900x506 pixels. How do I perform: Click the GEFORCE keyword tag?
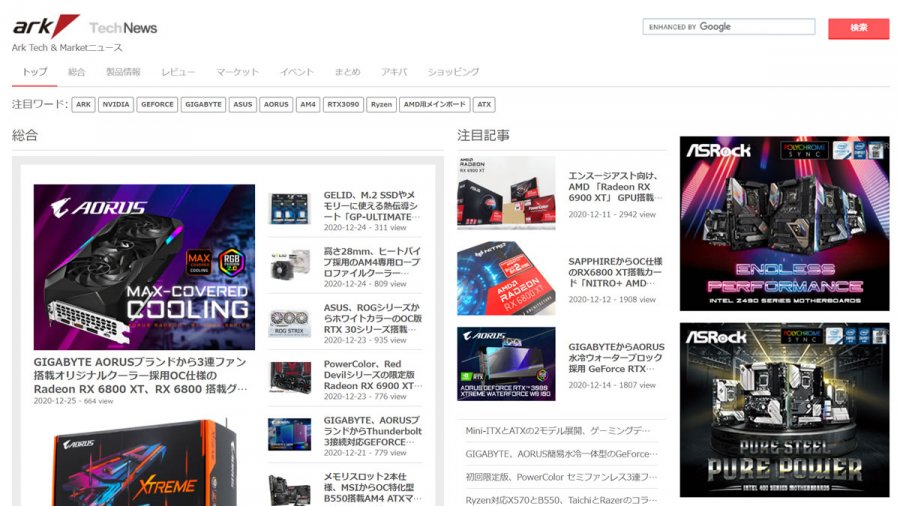click(x=157, y=104)
